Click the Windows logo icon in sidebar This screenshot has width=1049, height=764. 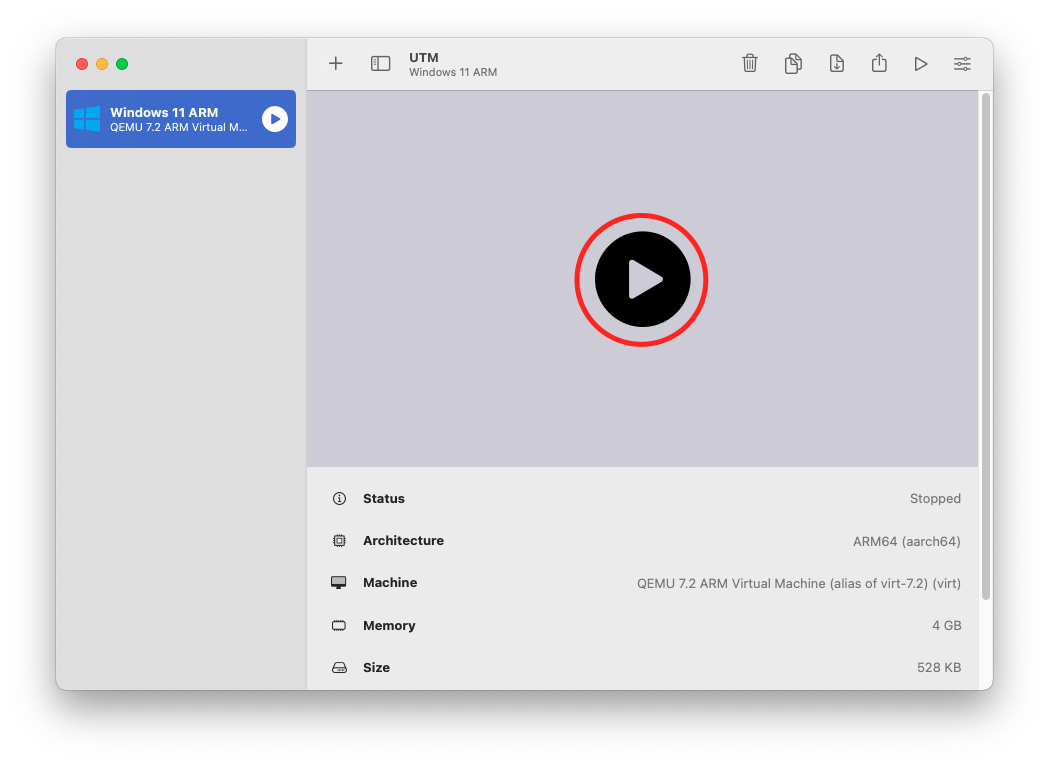pyautogui.click(x=87, y=119)
